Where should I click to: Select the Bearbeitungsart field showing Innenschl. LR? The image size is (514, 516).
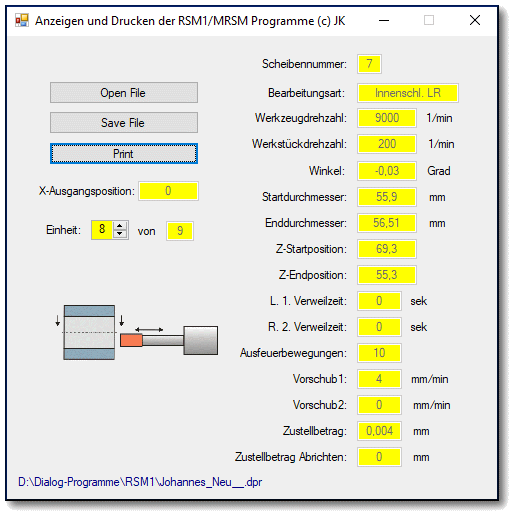pos(408,93)
